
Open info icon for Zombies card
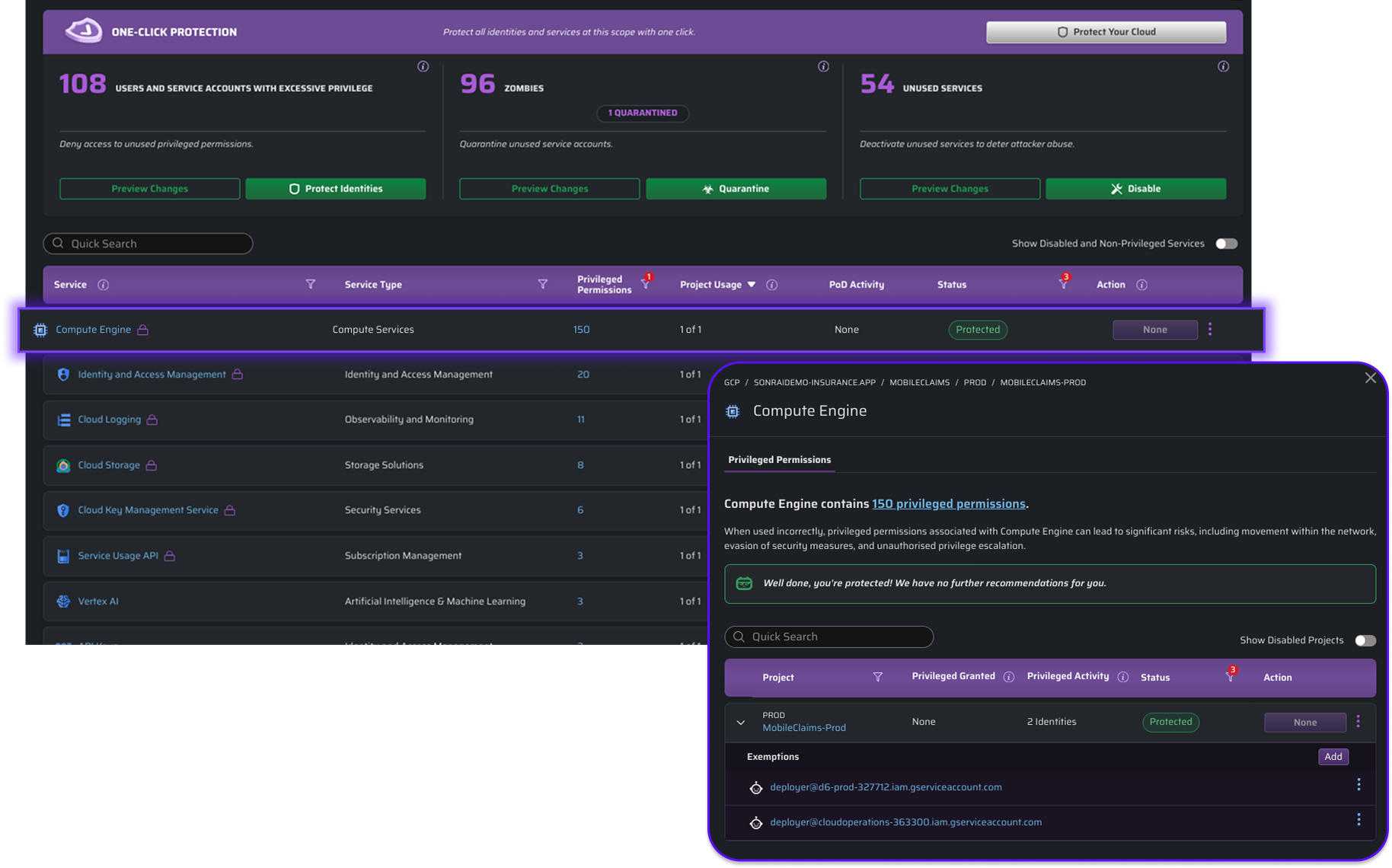tap(823, 66)
